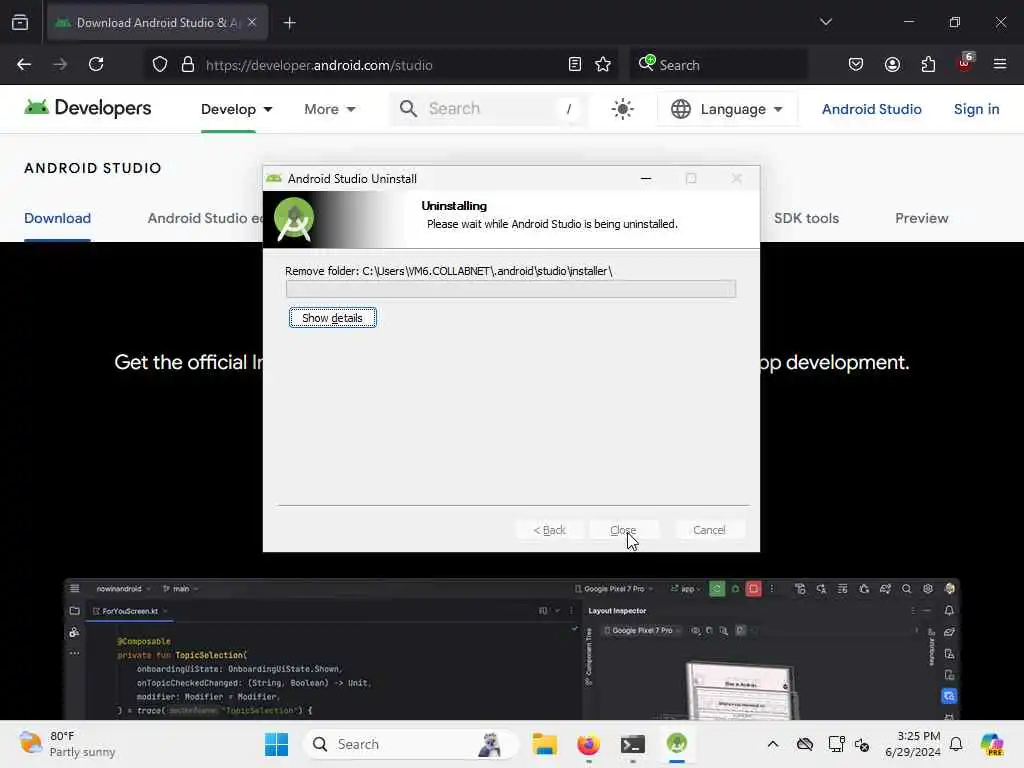1024x768 pixels.
Task: Open the Develop dropdown menu
Action: pos(236,109)
